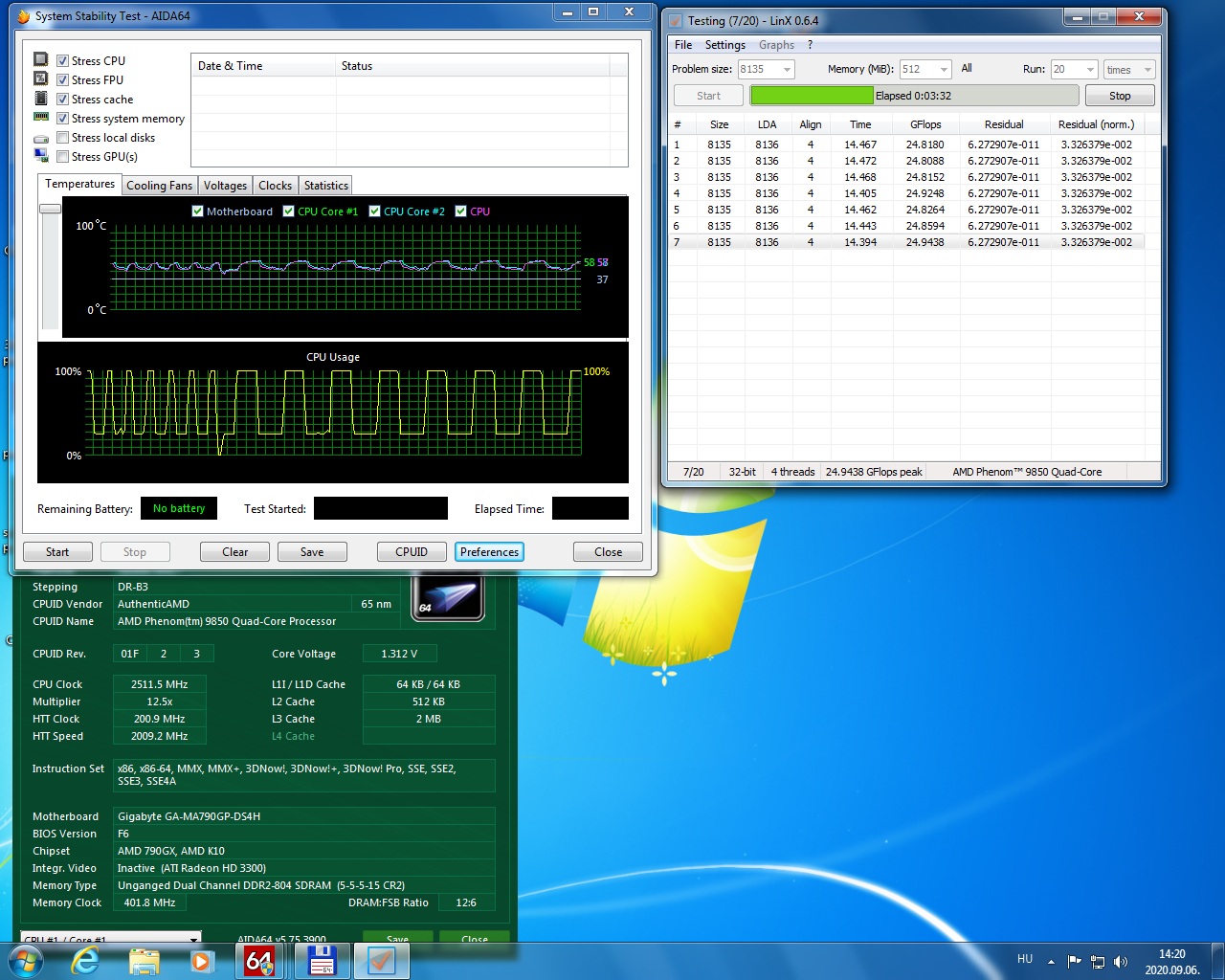The width and height of the screenshot is (1225, 980).
Task: Click the floppy disk taskbar icon
Action: pos(322,961)
